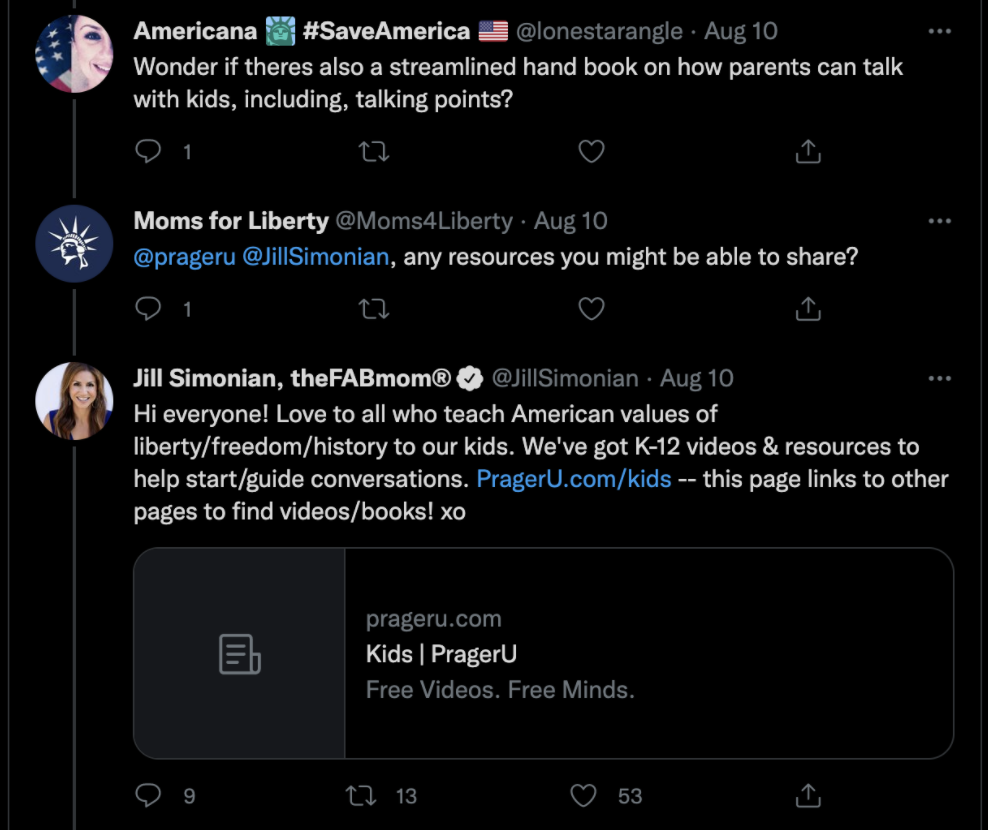Reply to Moms for Liberty tweet
The width and height of the screenshot is (988, 830).
point(148,309)
